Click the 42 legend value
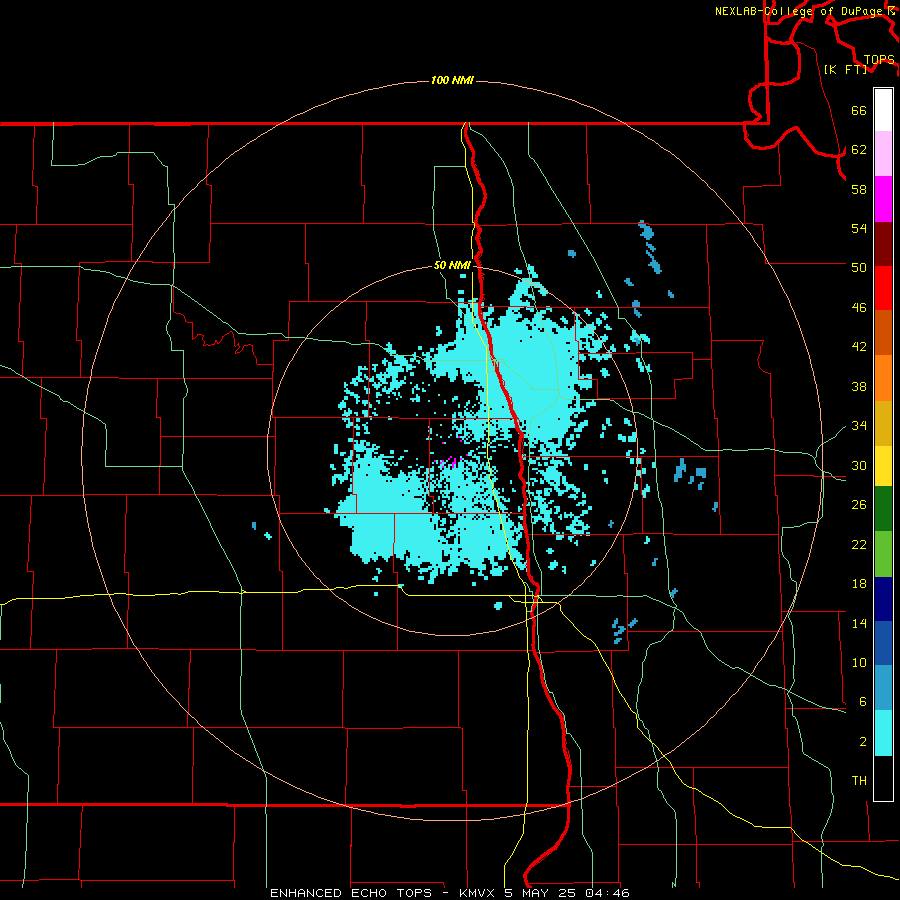900x900 pixels. (859, 347)
